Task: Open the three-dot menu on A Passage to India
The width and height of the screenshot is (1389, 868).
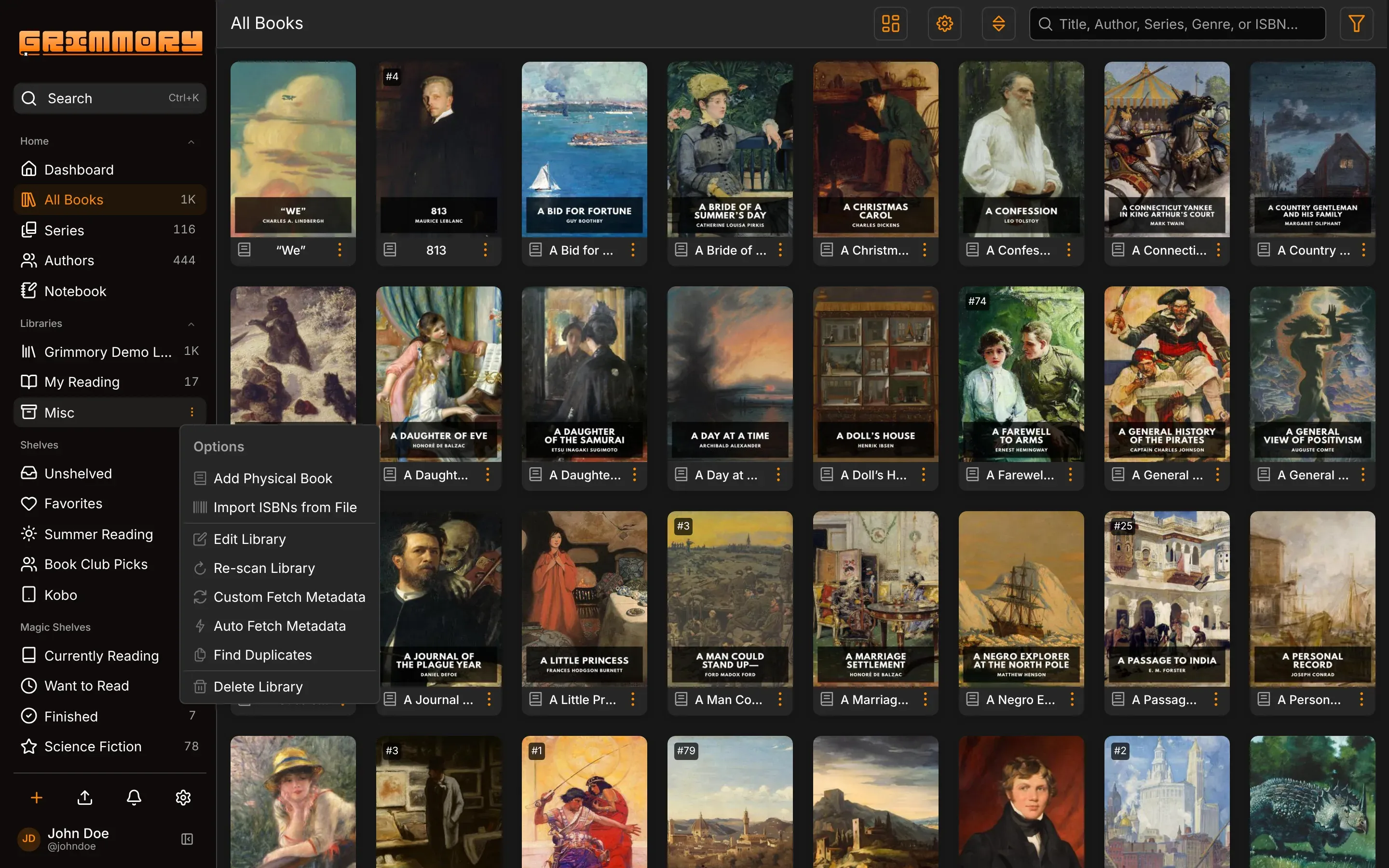Action: pos(1216,699)
